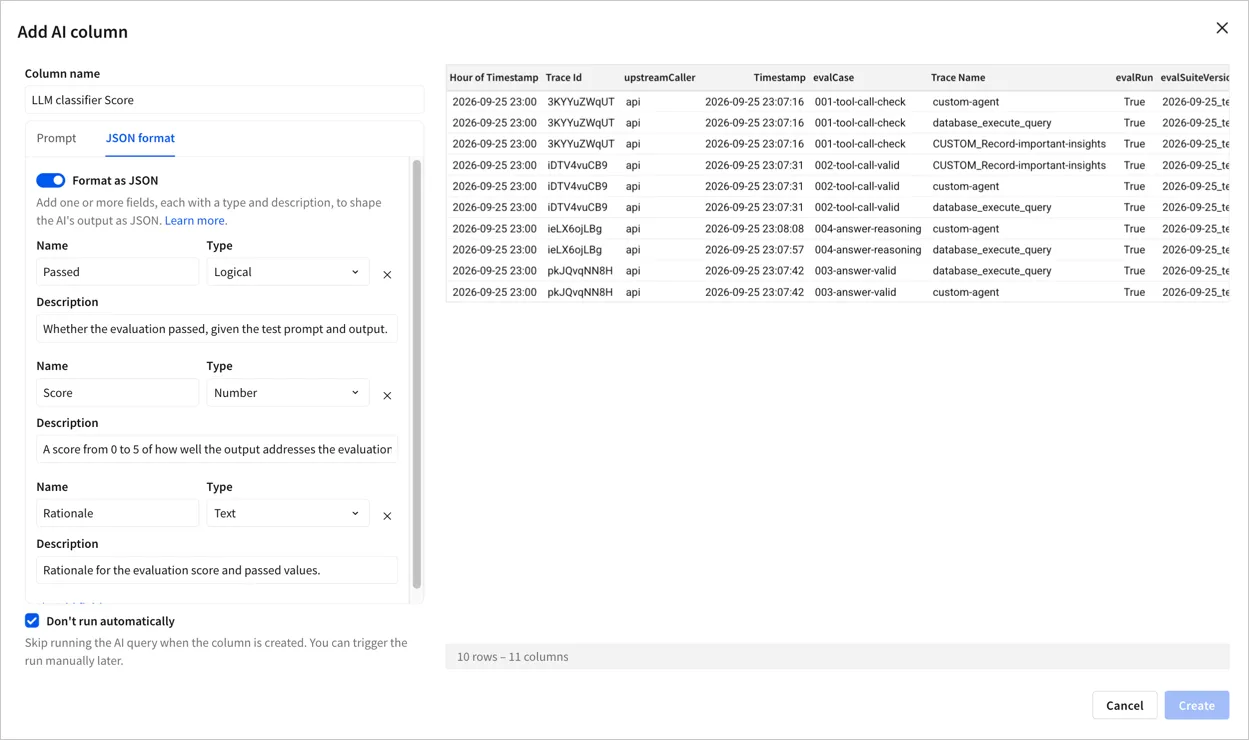Click the upstreamCaller column header
The height and width of the screenshot is (740, 1249).
point(659,78)
